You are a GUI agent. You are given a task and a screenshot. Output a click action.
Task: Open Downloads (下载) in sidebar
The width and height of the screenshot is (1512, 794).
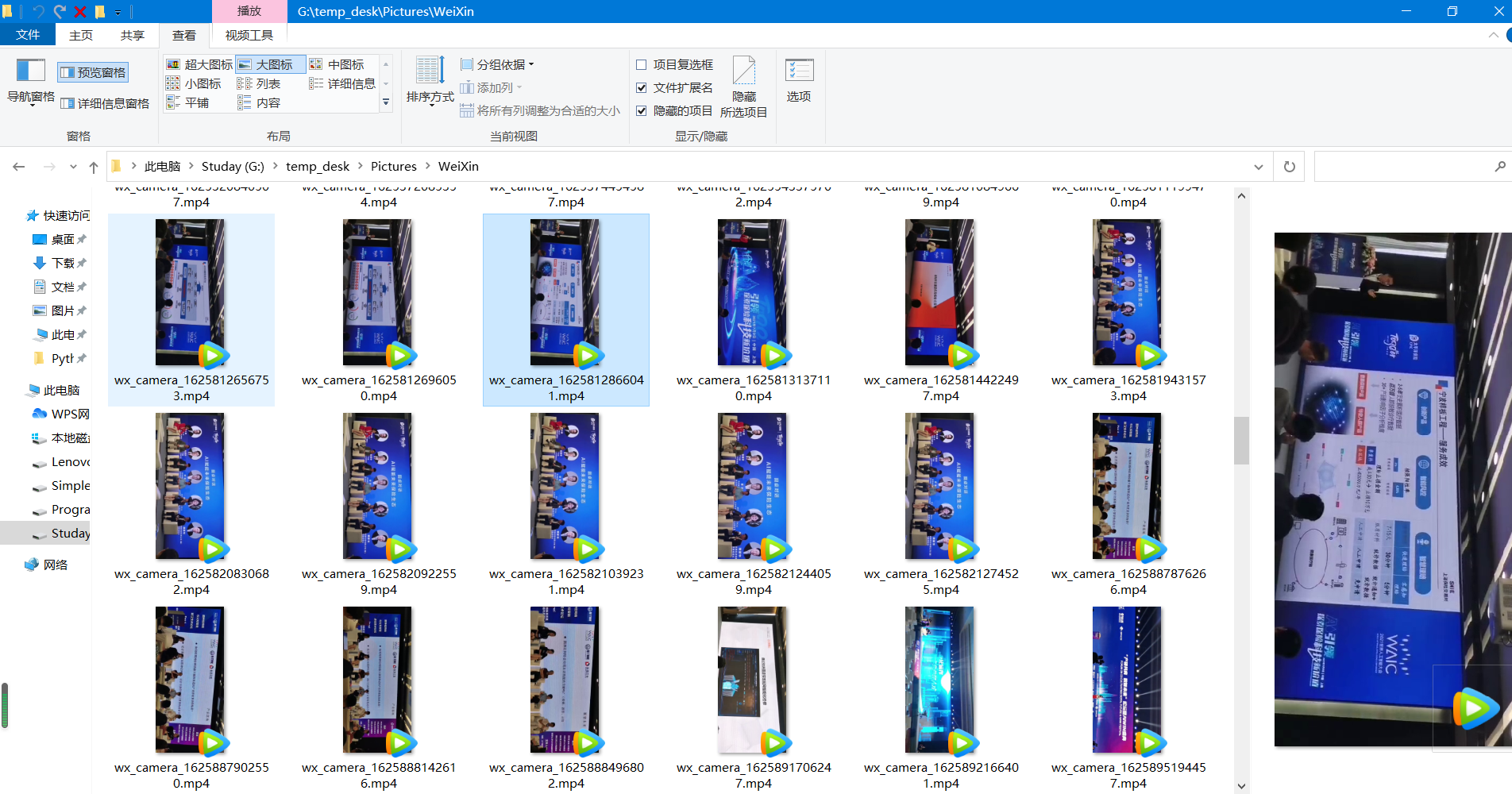tap(59, 263)
